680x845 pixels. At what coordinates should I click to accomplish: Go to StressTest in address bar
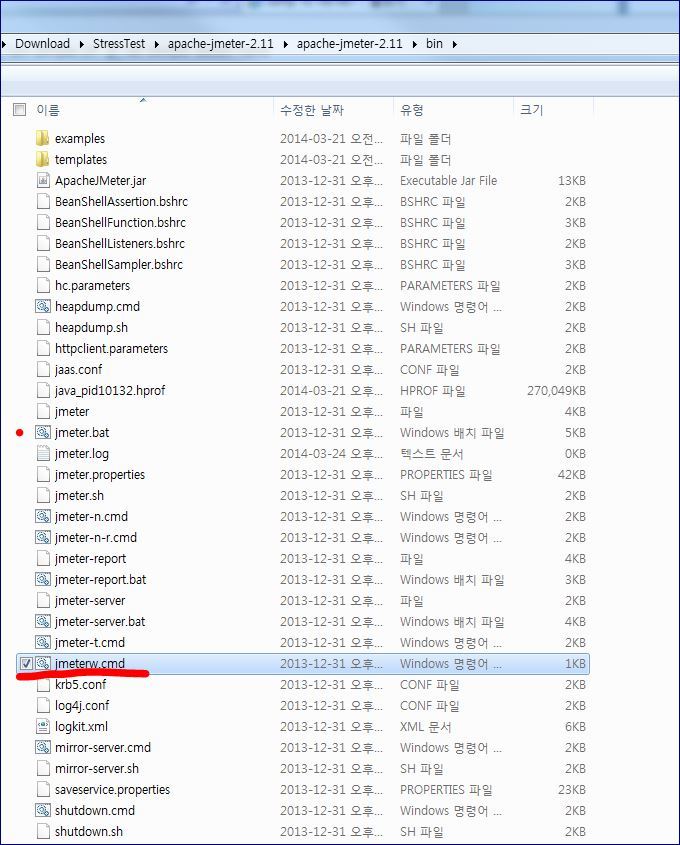click(119, 44)
